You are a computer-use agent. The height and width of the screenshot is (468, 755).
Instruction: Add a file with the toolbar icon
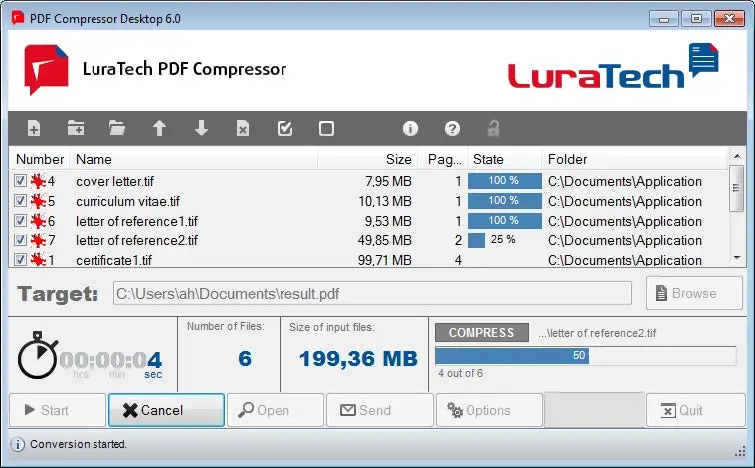pos(34,129)
